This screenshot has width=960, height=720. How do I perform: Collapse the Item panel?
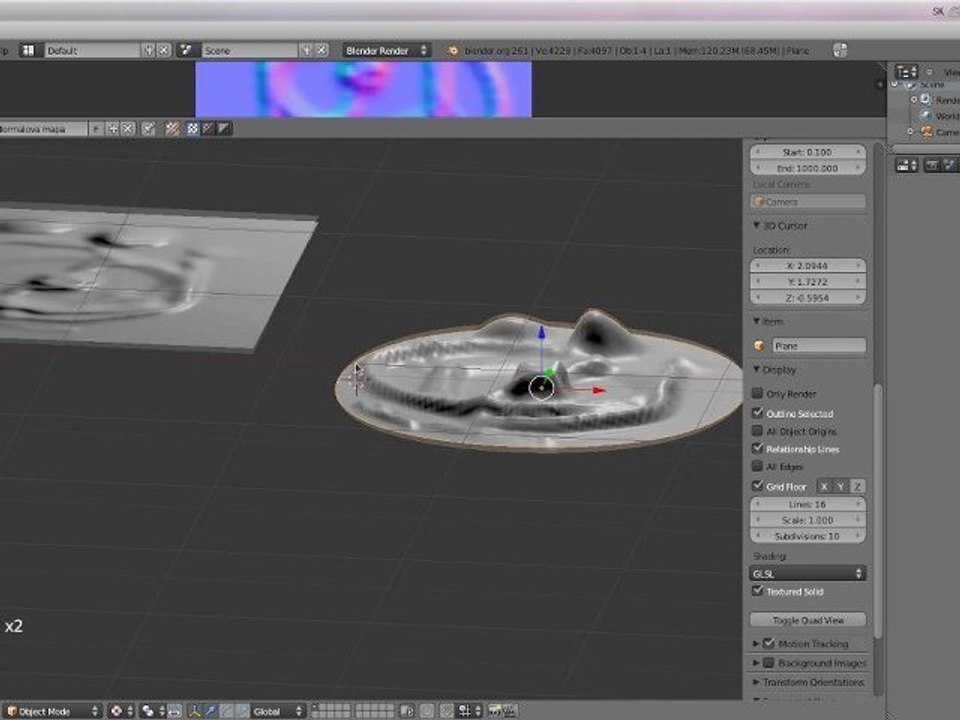(757, 321)
